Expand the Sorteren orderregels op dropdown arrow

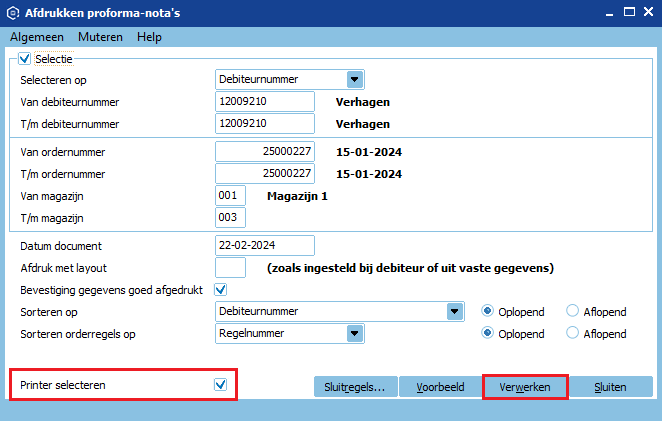click(x=355, y=334)
